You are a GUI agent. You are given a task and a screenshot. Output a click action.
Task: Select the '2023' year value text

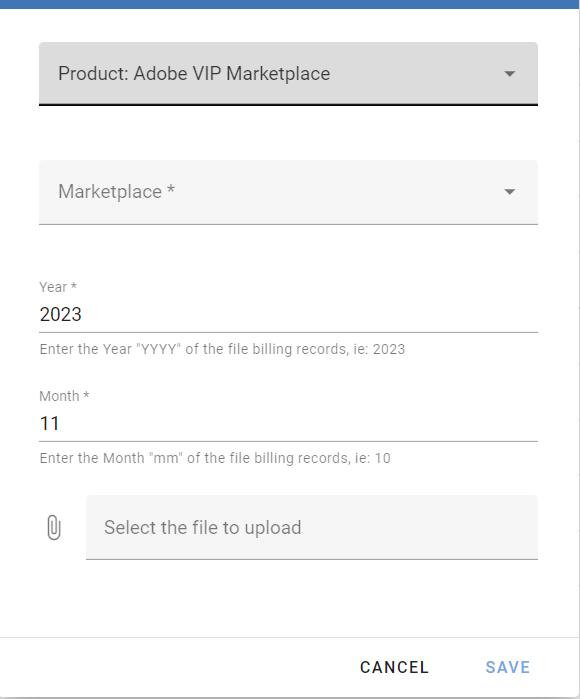[61, 315]
